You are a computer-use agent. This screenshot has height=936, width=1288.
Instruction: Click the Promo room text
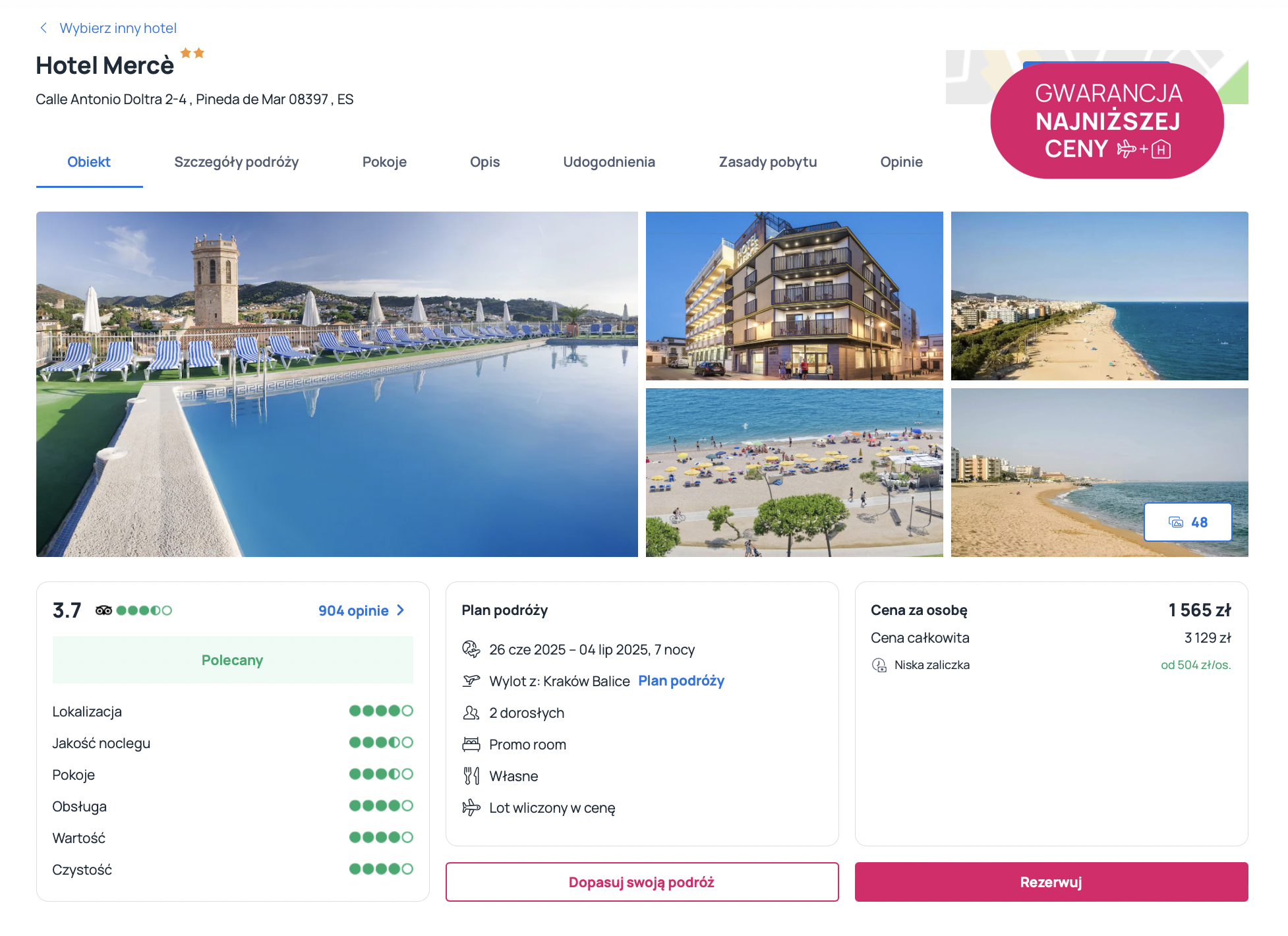click(x=527, y=745)
